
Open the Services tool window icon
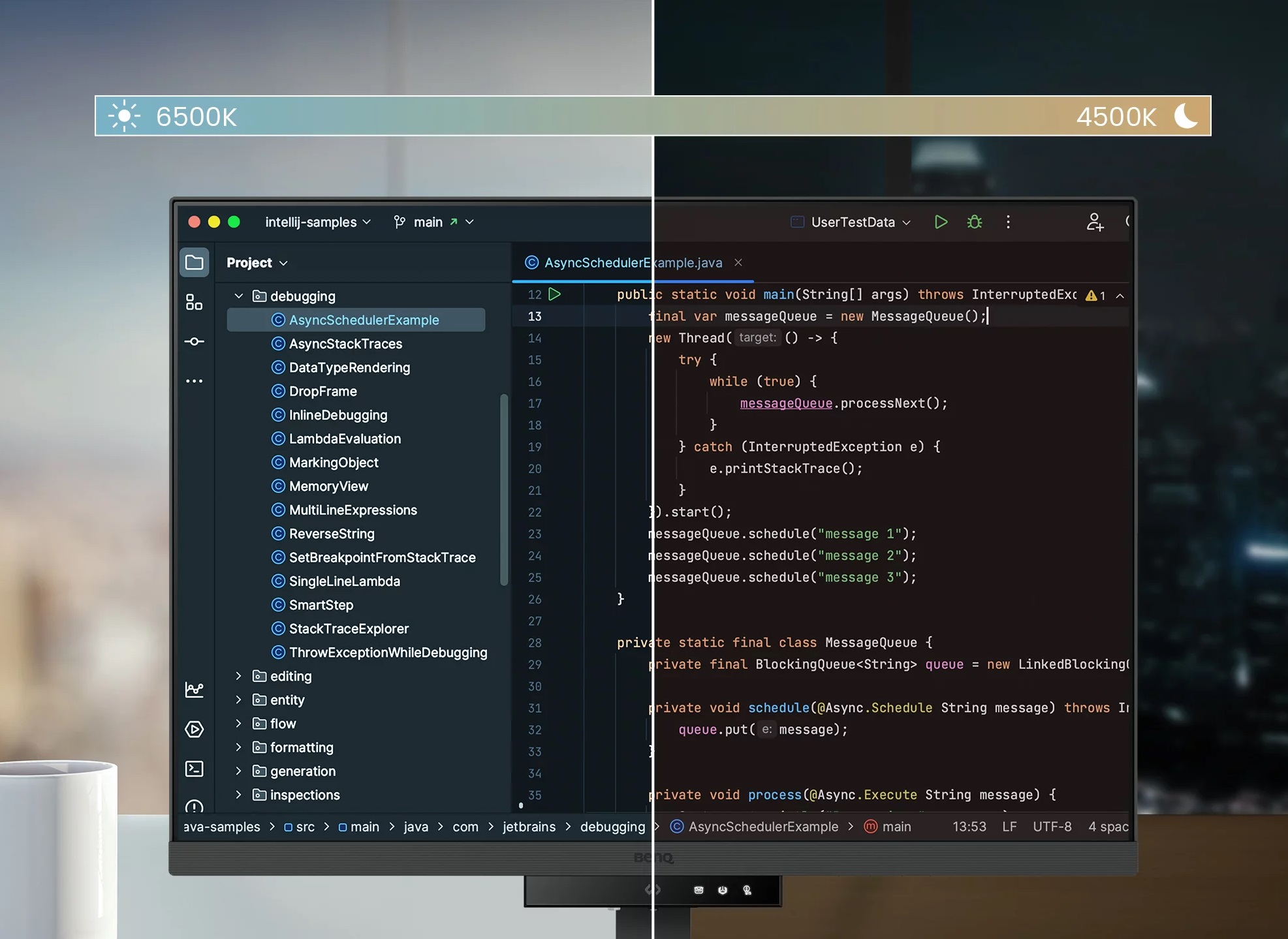(195, 729)
